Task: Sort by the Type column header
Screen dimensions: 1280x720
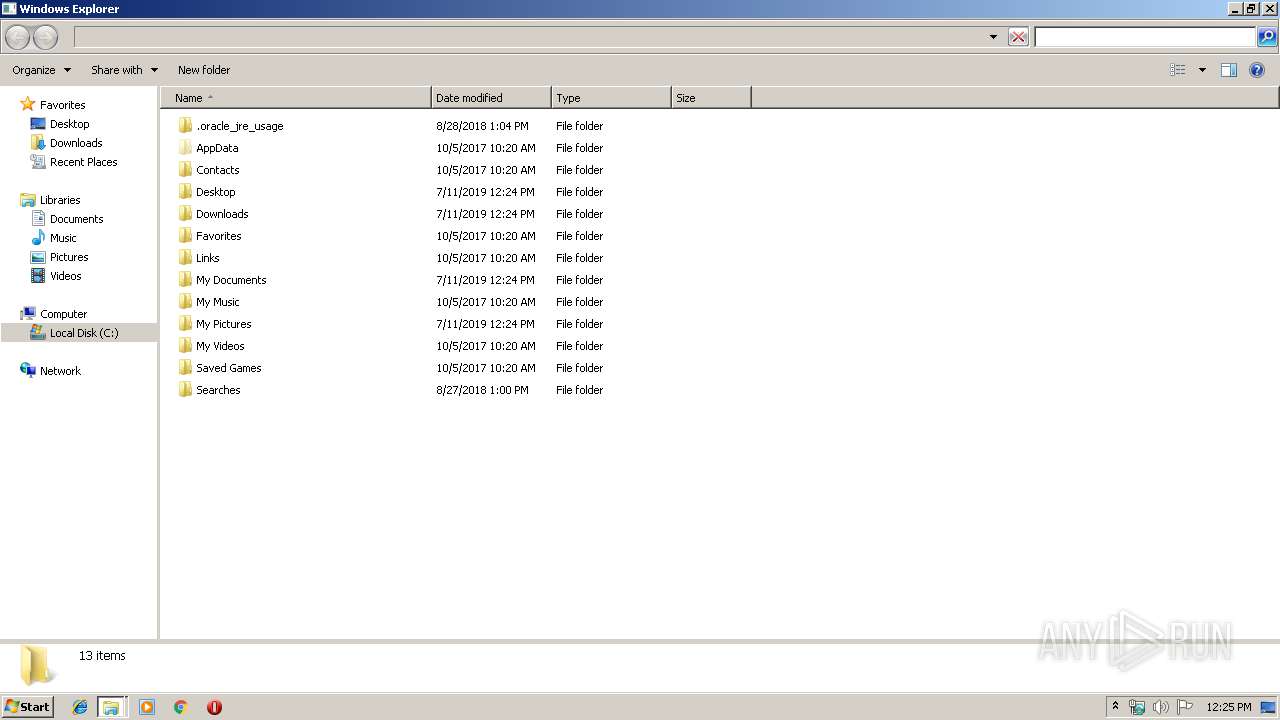Action: coord(611,98)
